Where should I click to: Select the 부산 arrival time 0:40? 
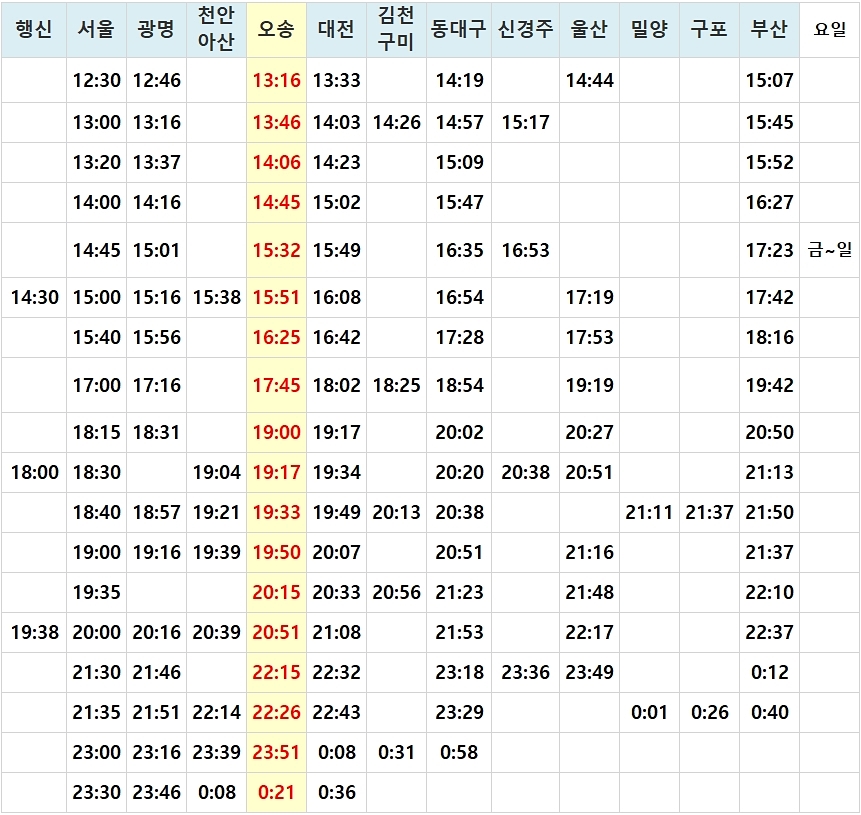[x=769, y=712]
